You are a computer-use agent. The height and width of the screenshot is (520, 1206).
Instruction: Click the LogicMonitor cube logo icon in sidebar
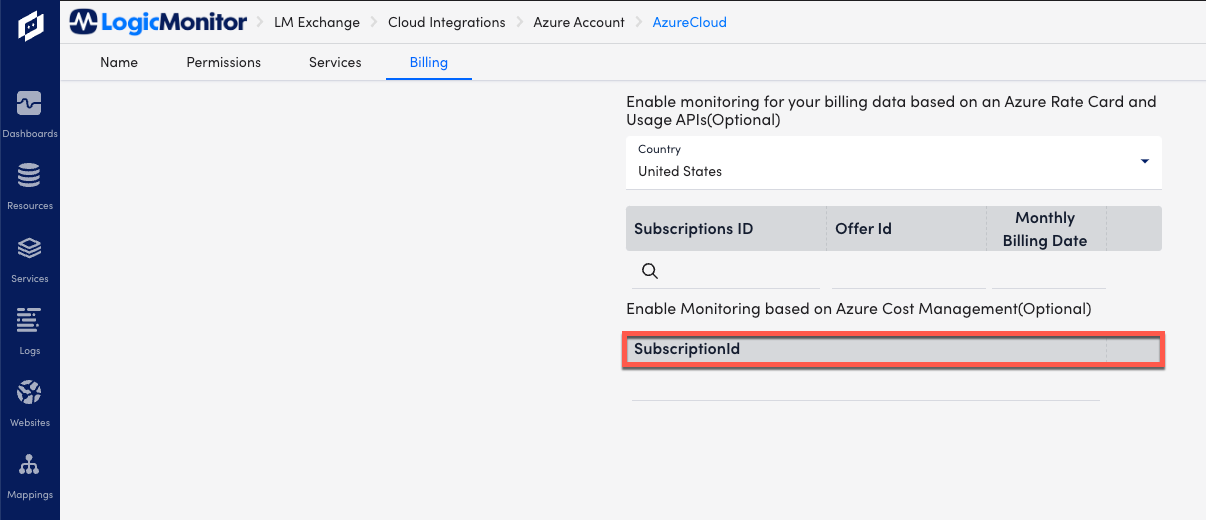[x=29, y=27]
